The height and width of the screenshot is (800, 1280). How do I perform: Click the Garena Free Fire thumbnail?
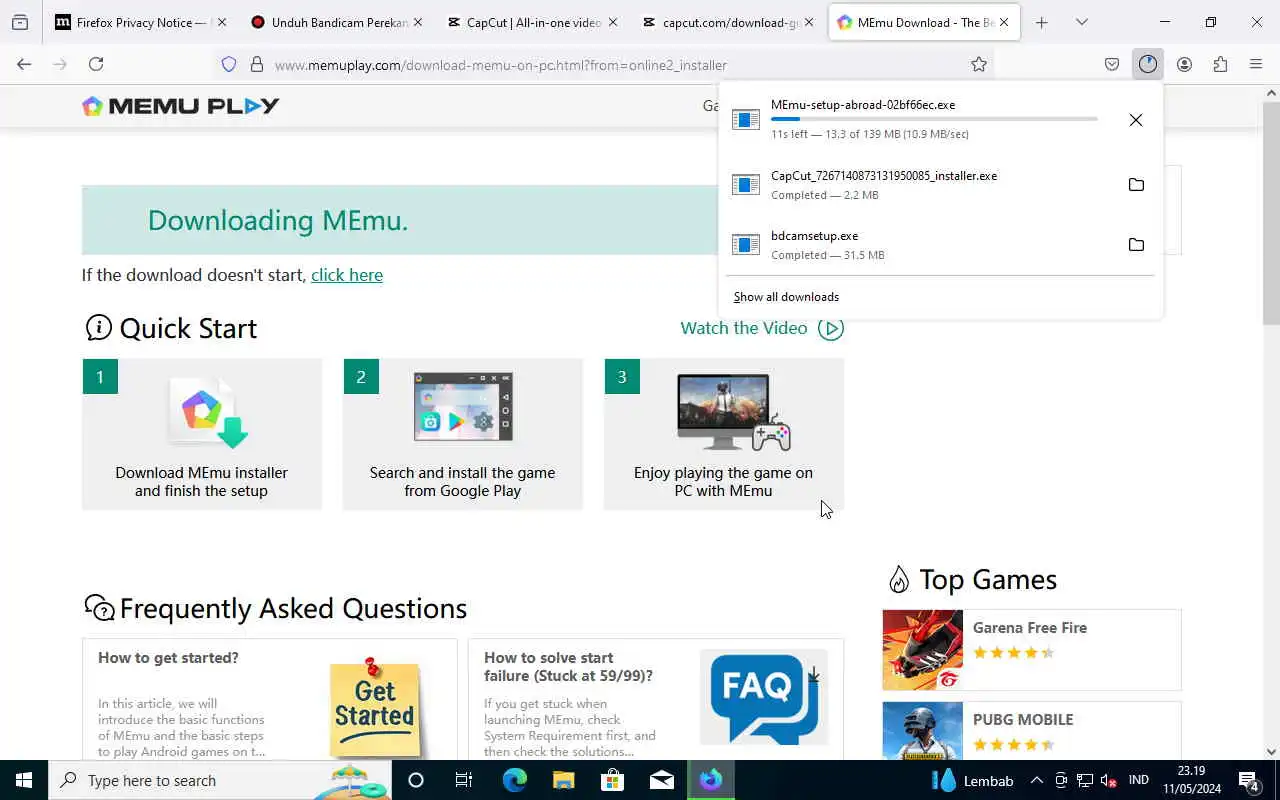(x=923, y=650)
